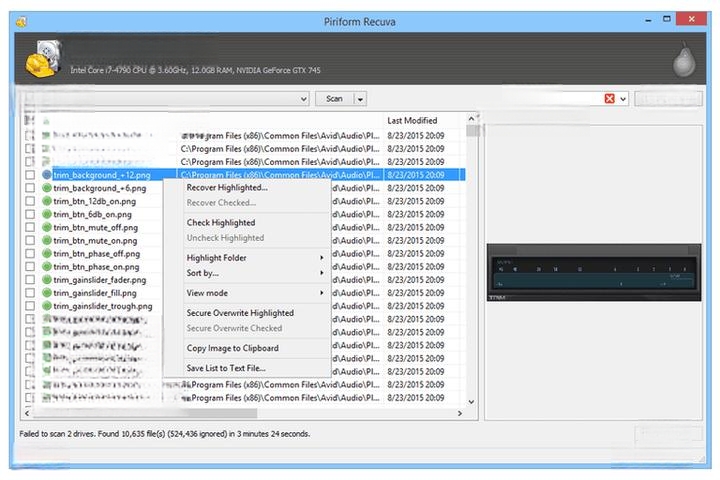Enable checkbox for trim_gainslider_fader.png
This screenshot has height=480, width=720.
point(30,280)
